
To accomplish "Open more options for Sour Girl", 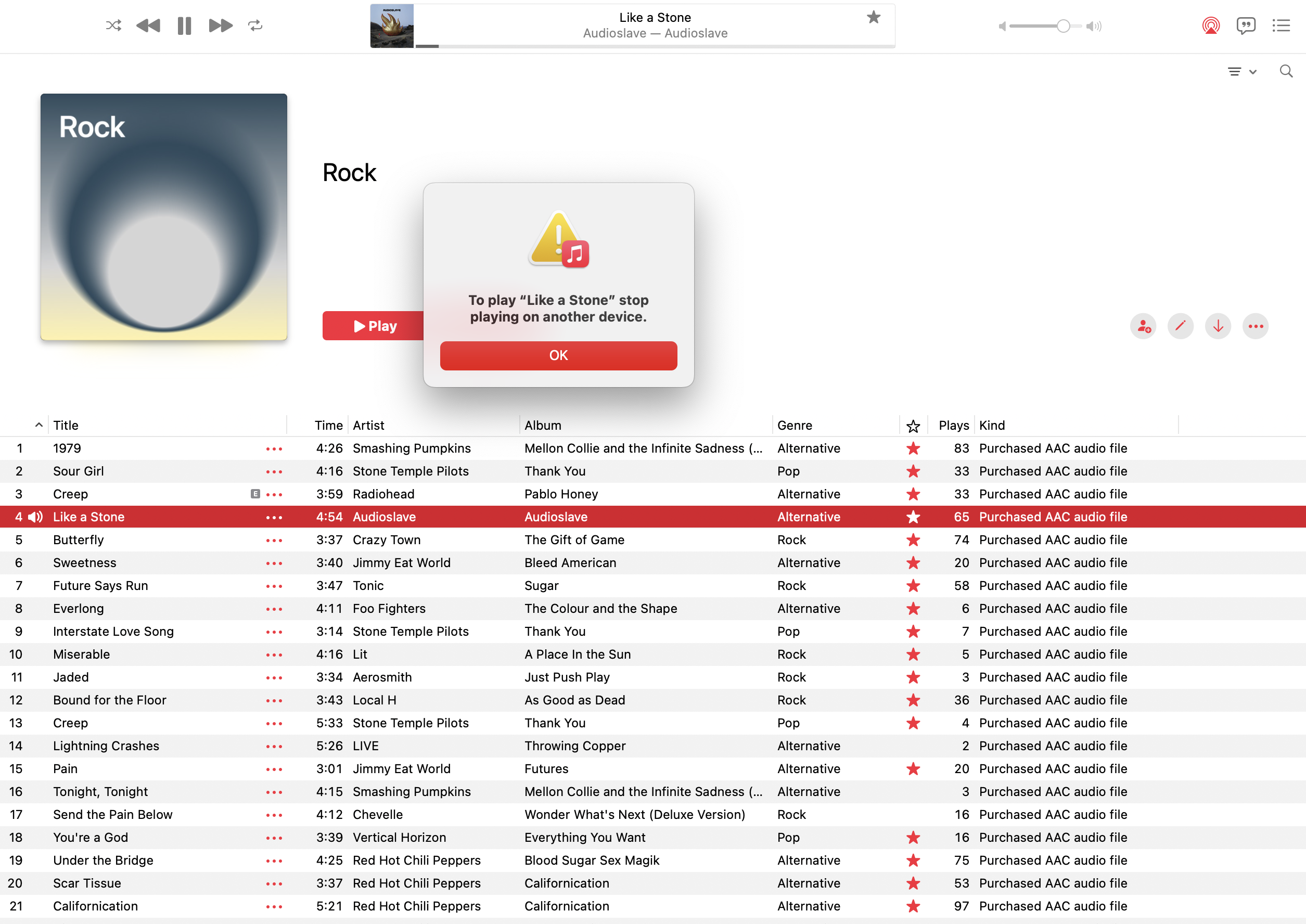I will pos(274,472).
